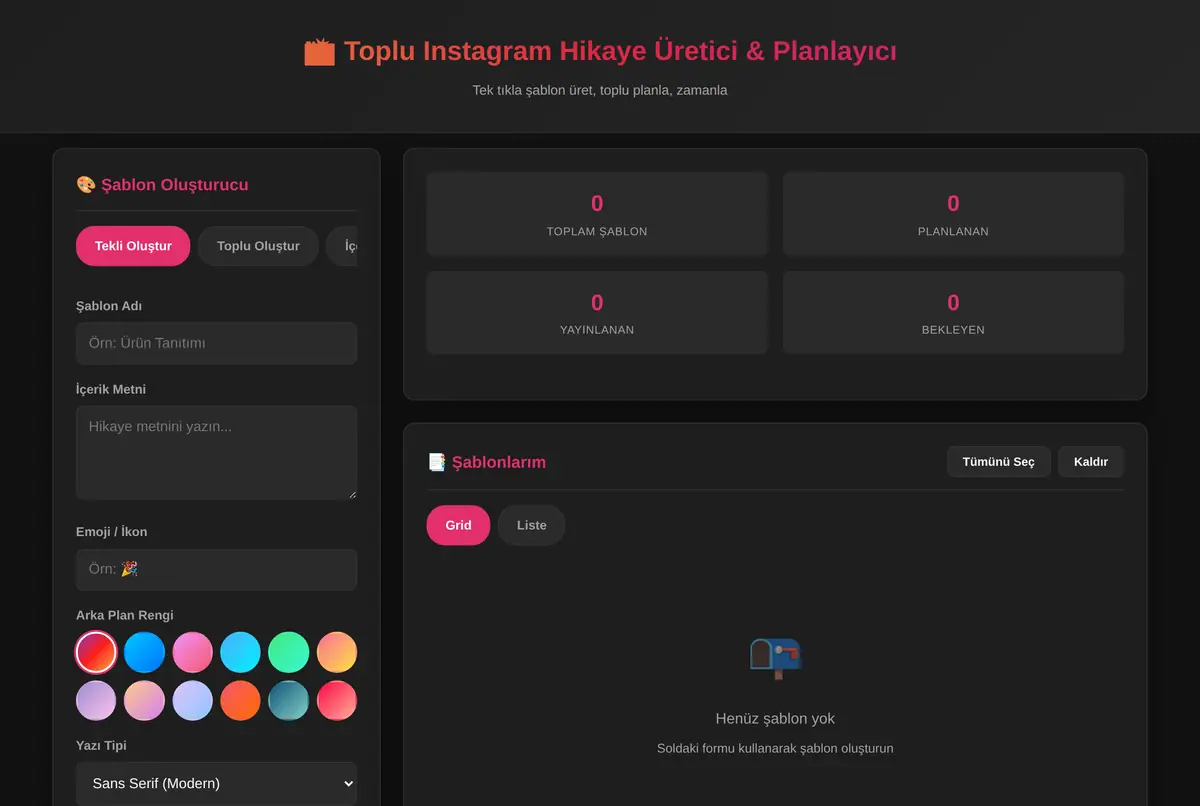
Task: Choose the orange-red gradient swatch
Action: pos(240,700)
